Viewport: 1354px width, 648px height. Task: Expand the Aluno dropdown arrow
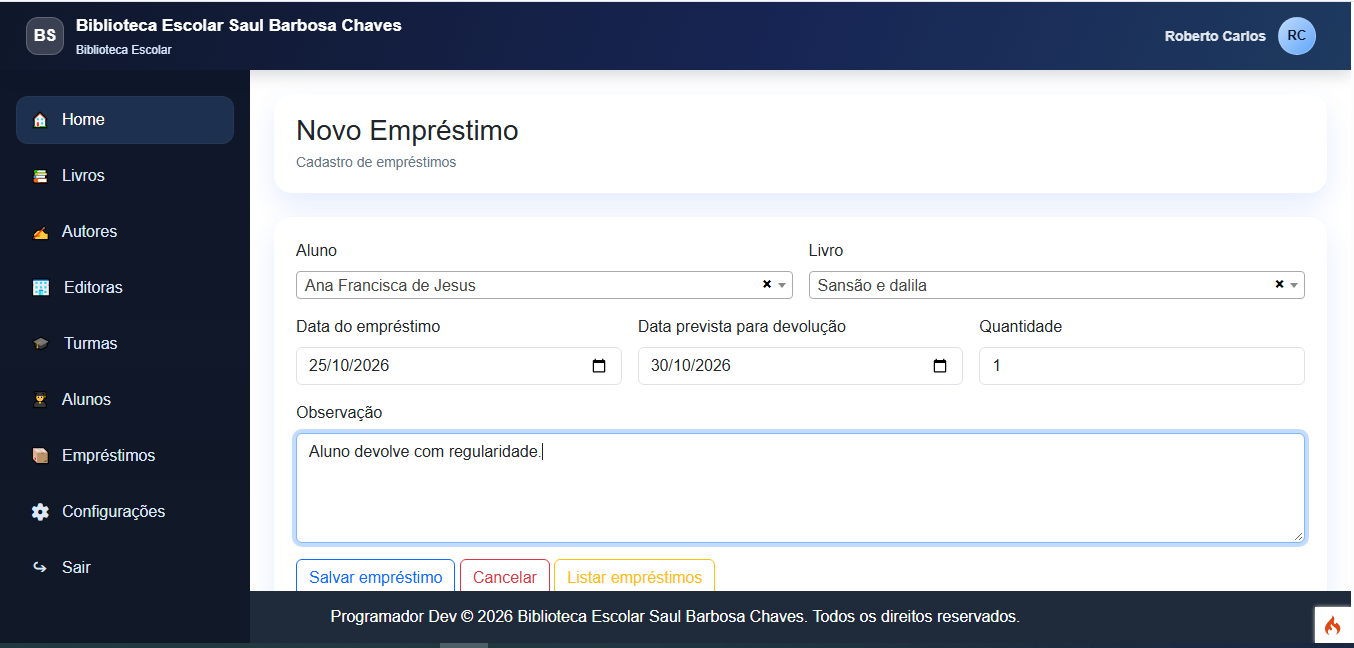(782, 286)
